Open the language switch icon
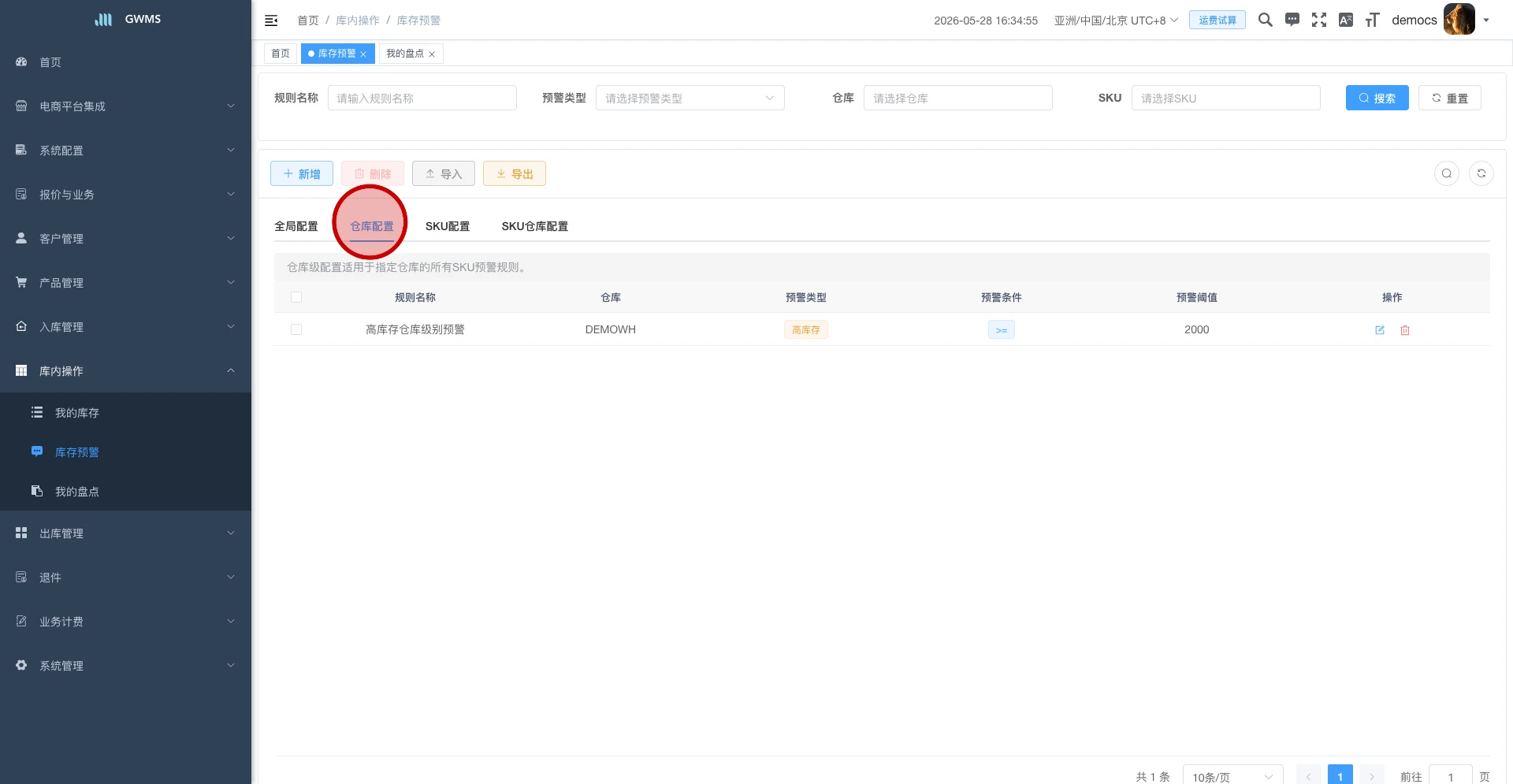The width and height of the screenshot is (1513, 784). 1346,20
